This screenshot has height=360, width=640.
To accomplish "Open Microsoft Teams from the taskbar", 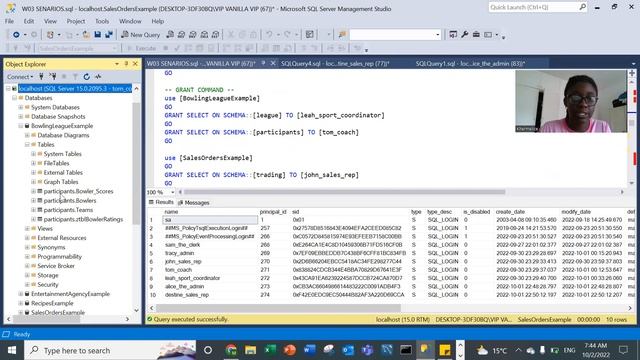I will tap(367, 350).
